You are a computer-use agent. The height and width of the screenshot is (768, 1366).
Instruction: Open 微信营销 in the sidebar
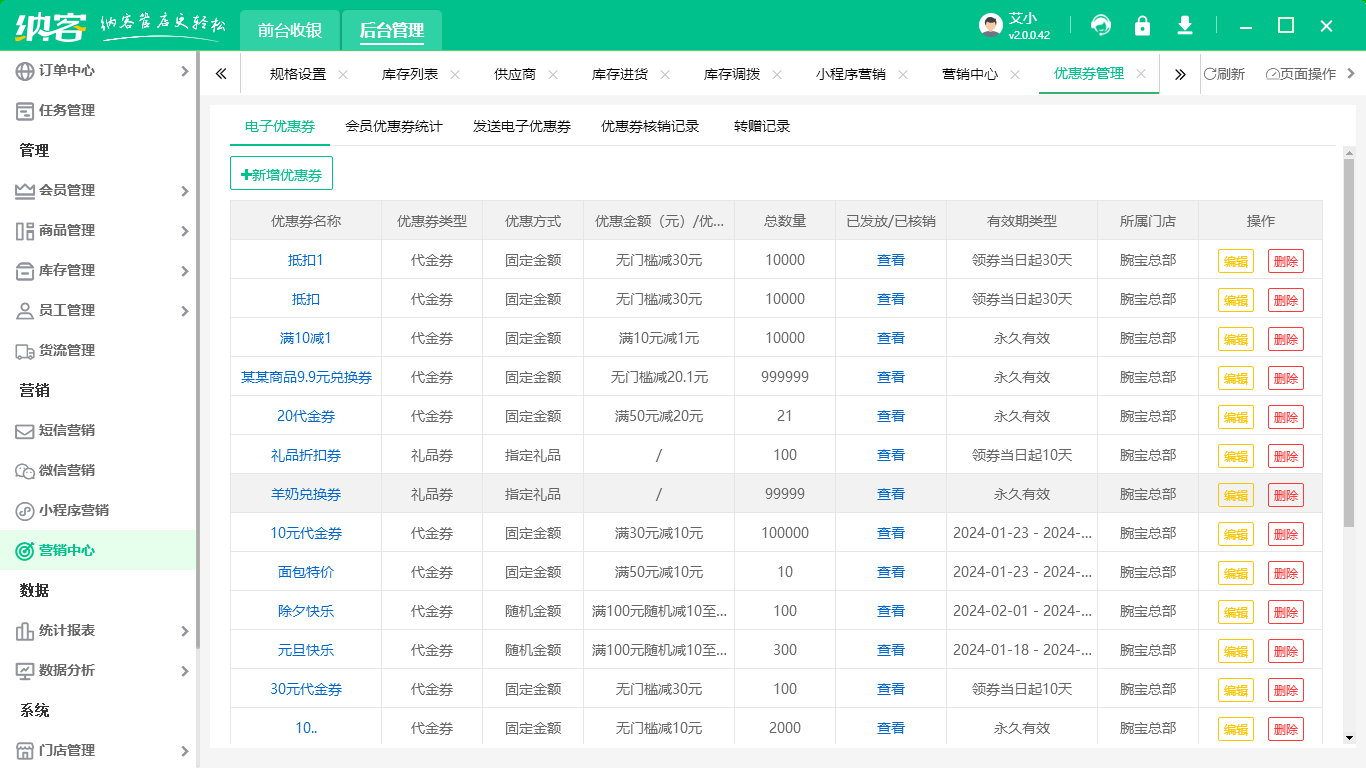pyautogui.click(x=66, y=470)
